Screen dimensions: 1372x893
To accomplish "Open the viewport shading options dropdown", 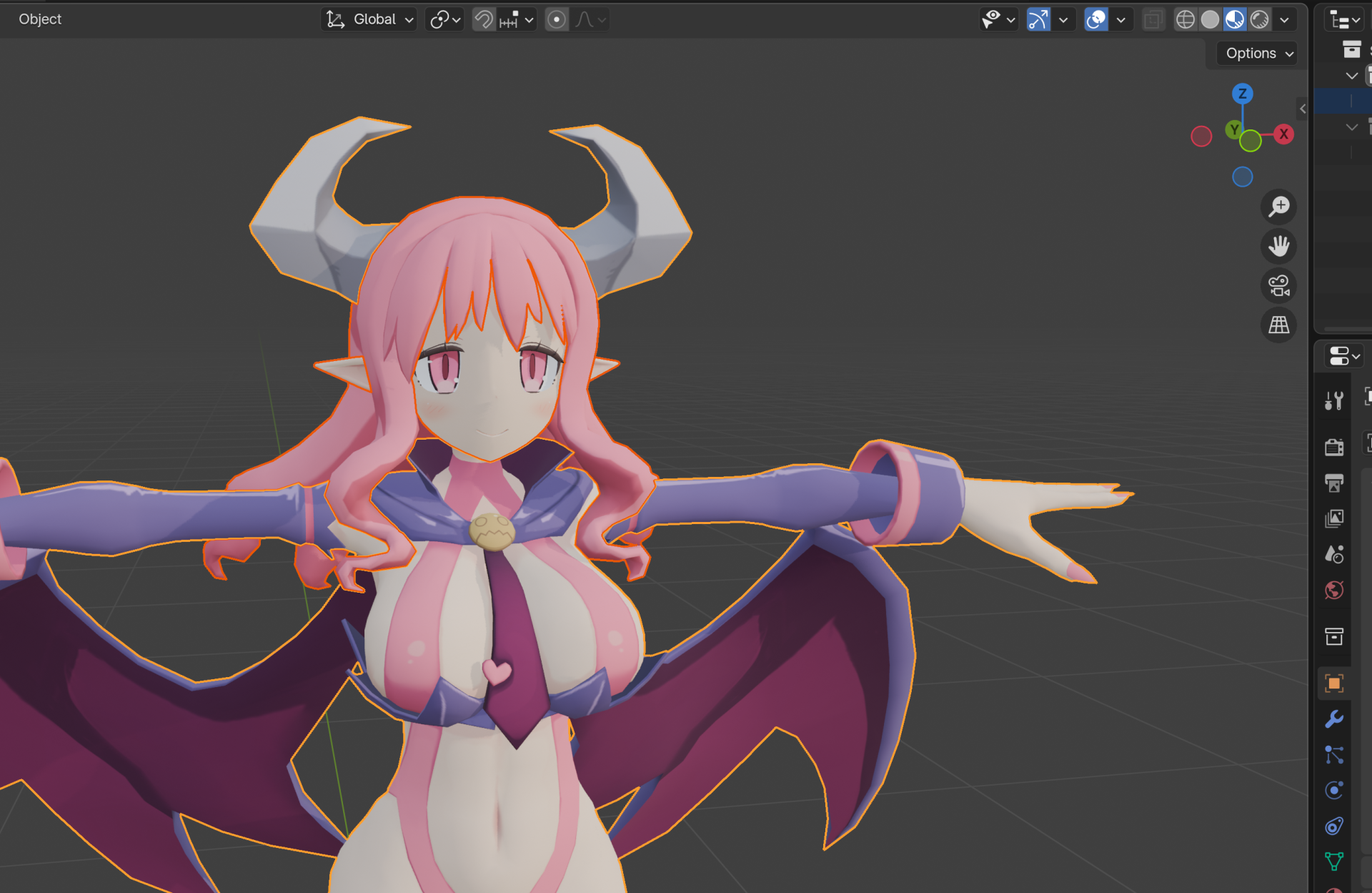I will (x=1285, y=19).
